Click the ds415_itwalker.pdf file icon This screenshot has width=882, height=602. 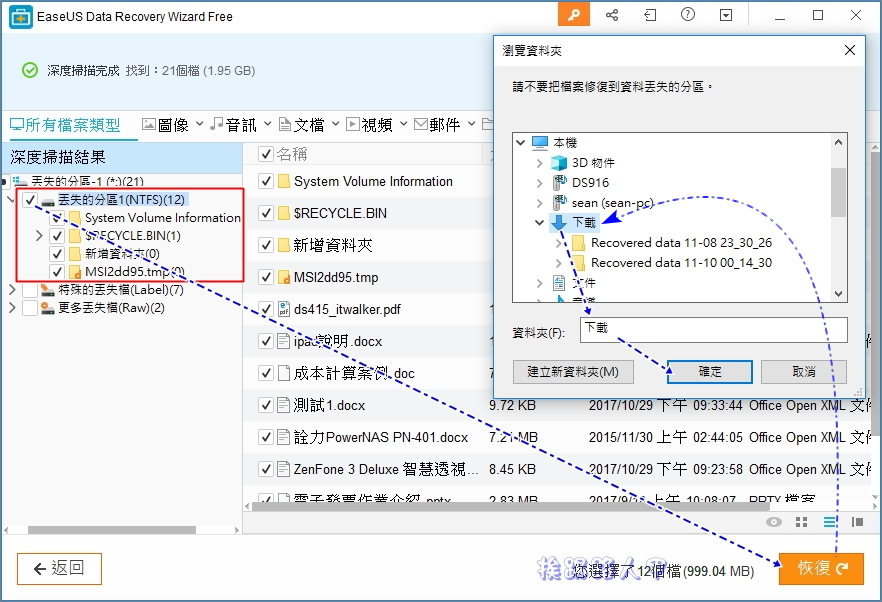coord(284,309)
